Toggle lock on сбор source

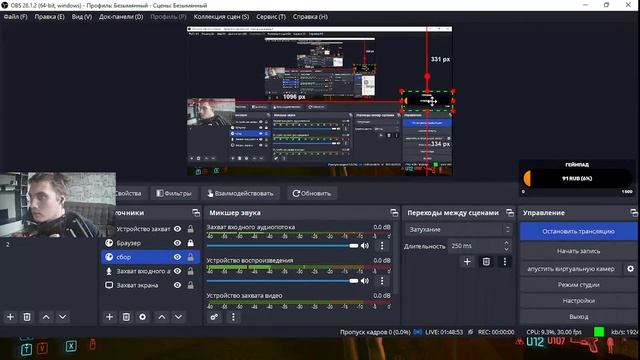click(190, 257)
